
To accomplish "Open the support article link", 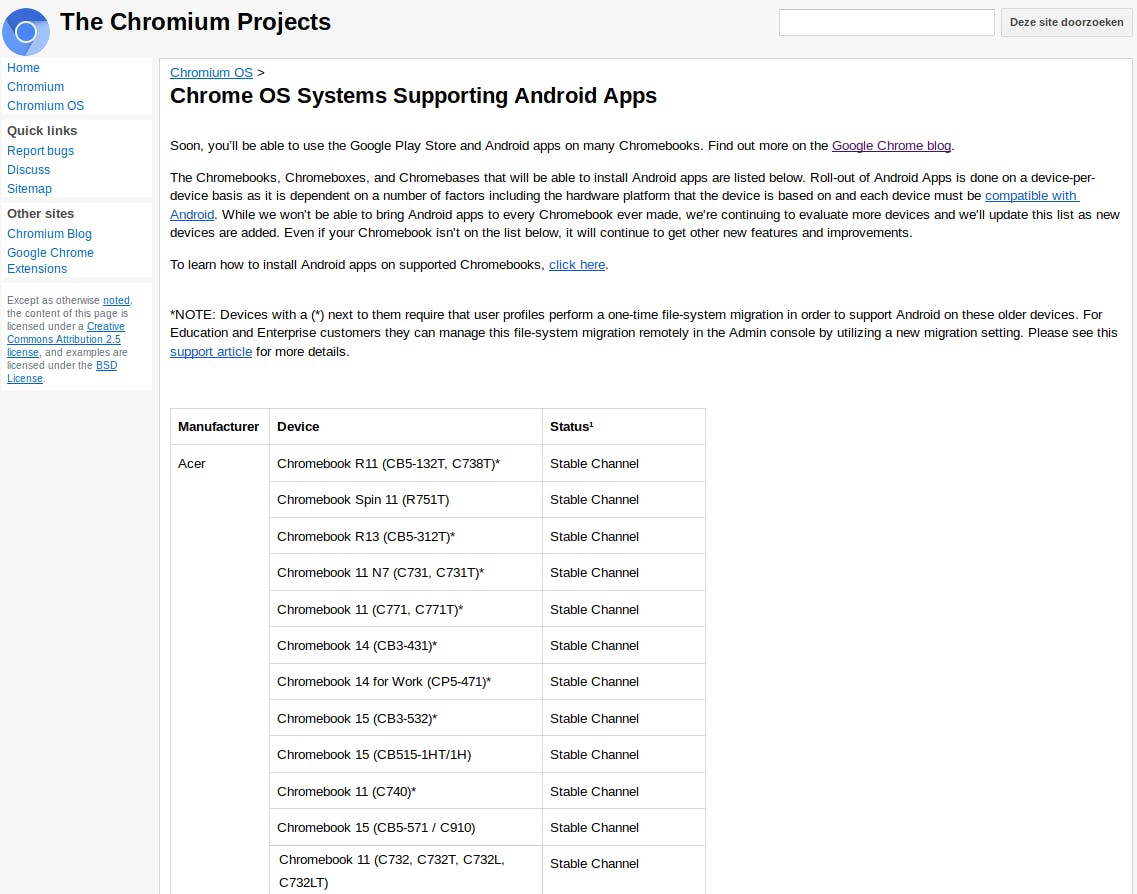I will (211, 352).
